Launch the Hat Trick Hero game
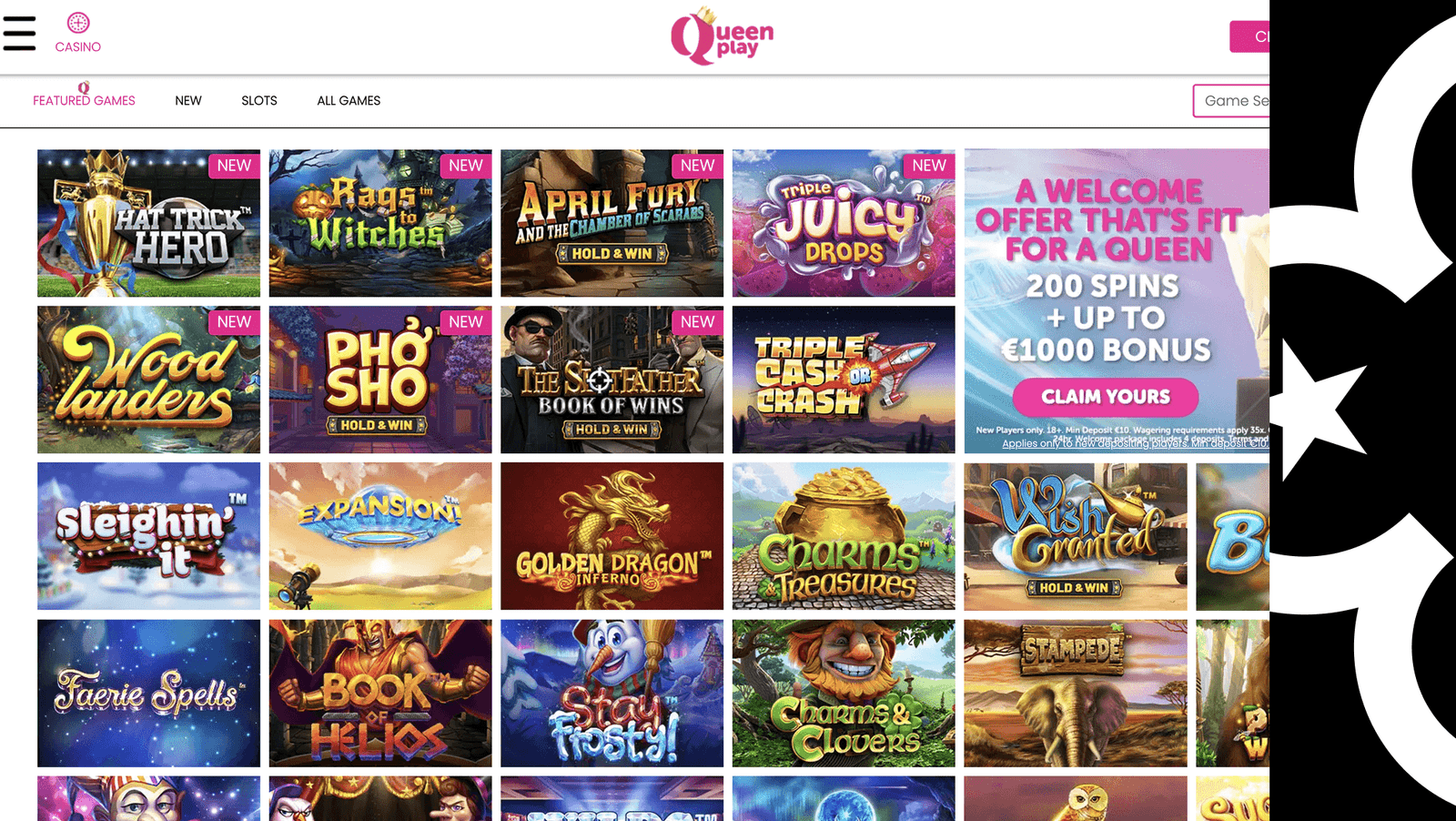This screenshot has width=1456, height=821. coord(148,223)
